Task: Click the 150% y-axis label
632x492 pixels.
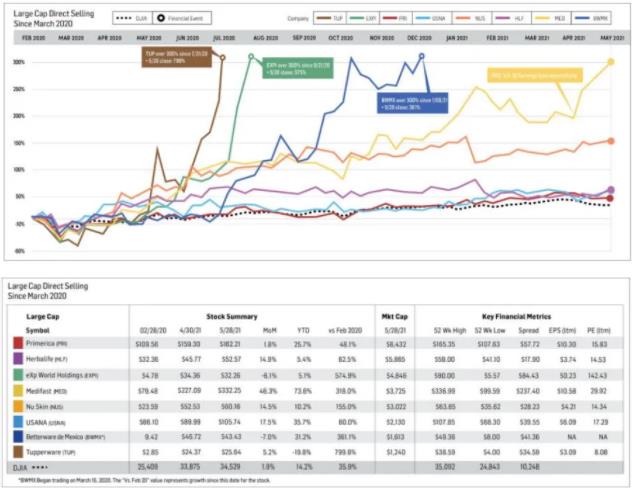Action: click(19, 143)
